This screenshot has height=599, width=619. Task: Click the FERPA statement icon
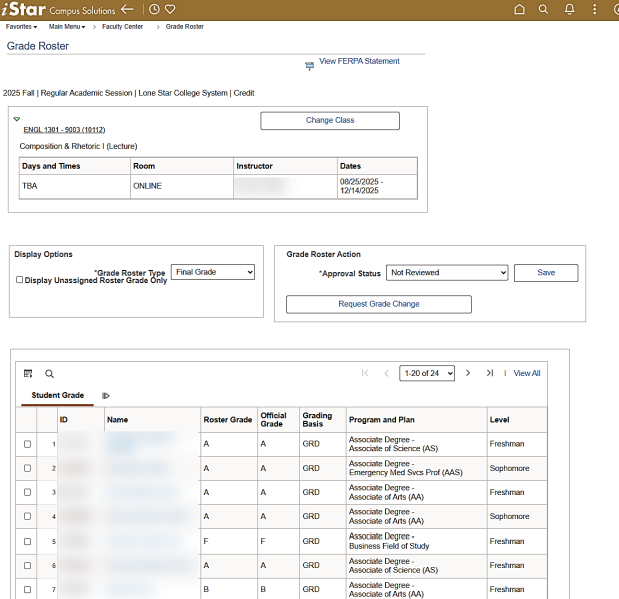pyautogui.click(x=310, y=66)
